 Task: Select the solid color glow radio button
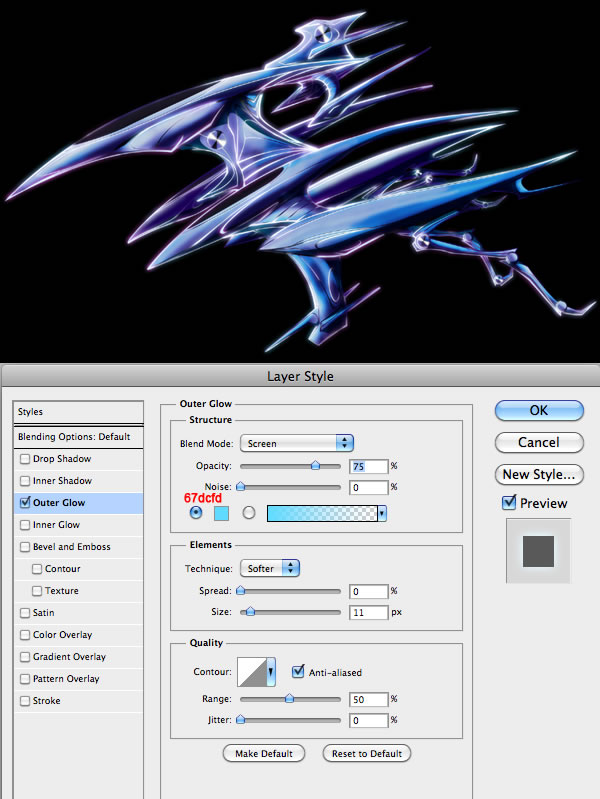(196, 512)
